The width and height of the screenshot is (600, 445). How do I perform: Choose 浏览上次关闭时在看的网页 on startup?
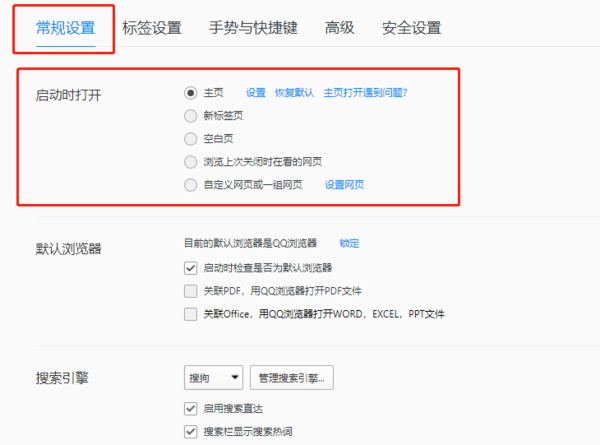click(191, 162)
